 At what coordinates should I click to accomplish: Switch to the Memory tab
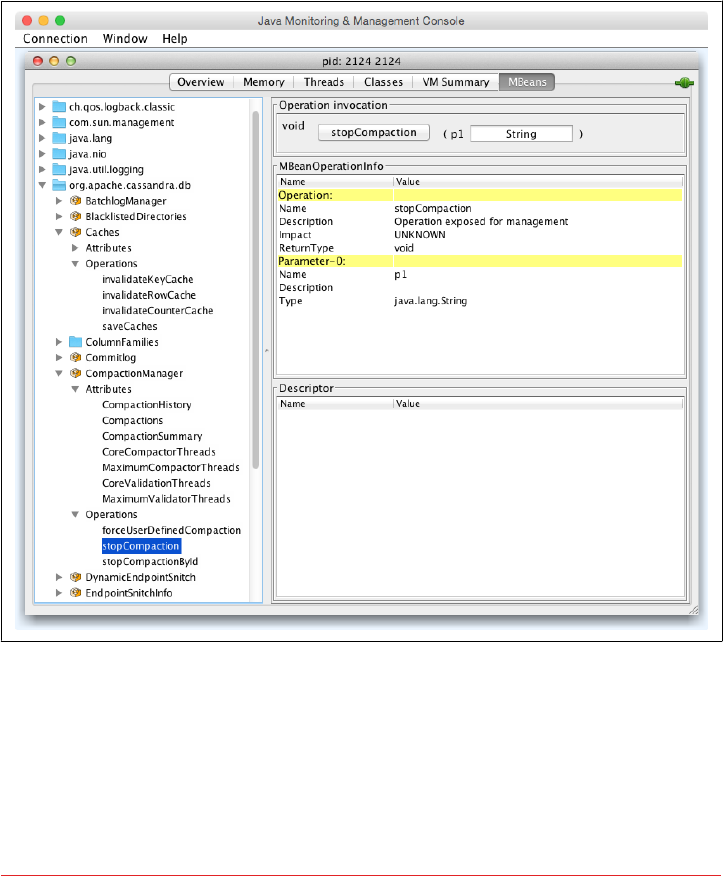tap(264, 82)
